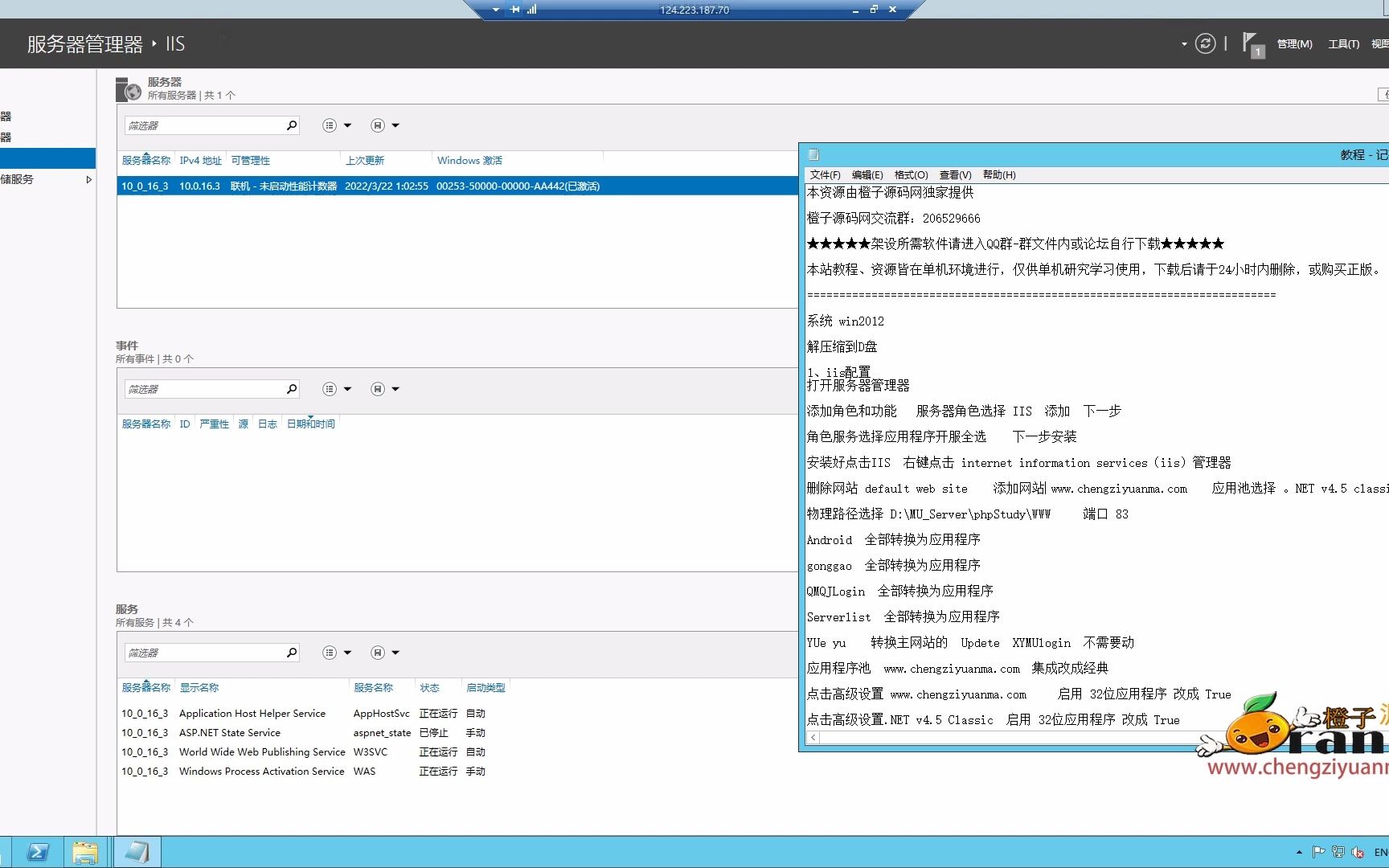The height and width of the screenshot is (868, 1389).
Task: Click the volume tray icon
Action: (1358, 852)
